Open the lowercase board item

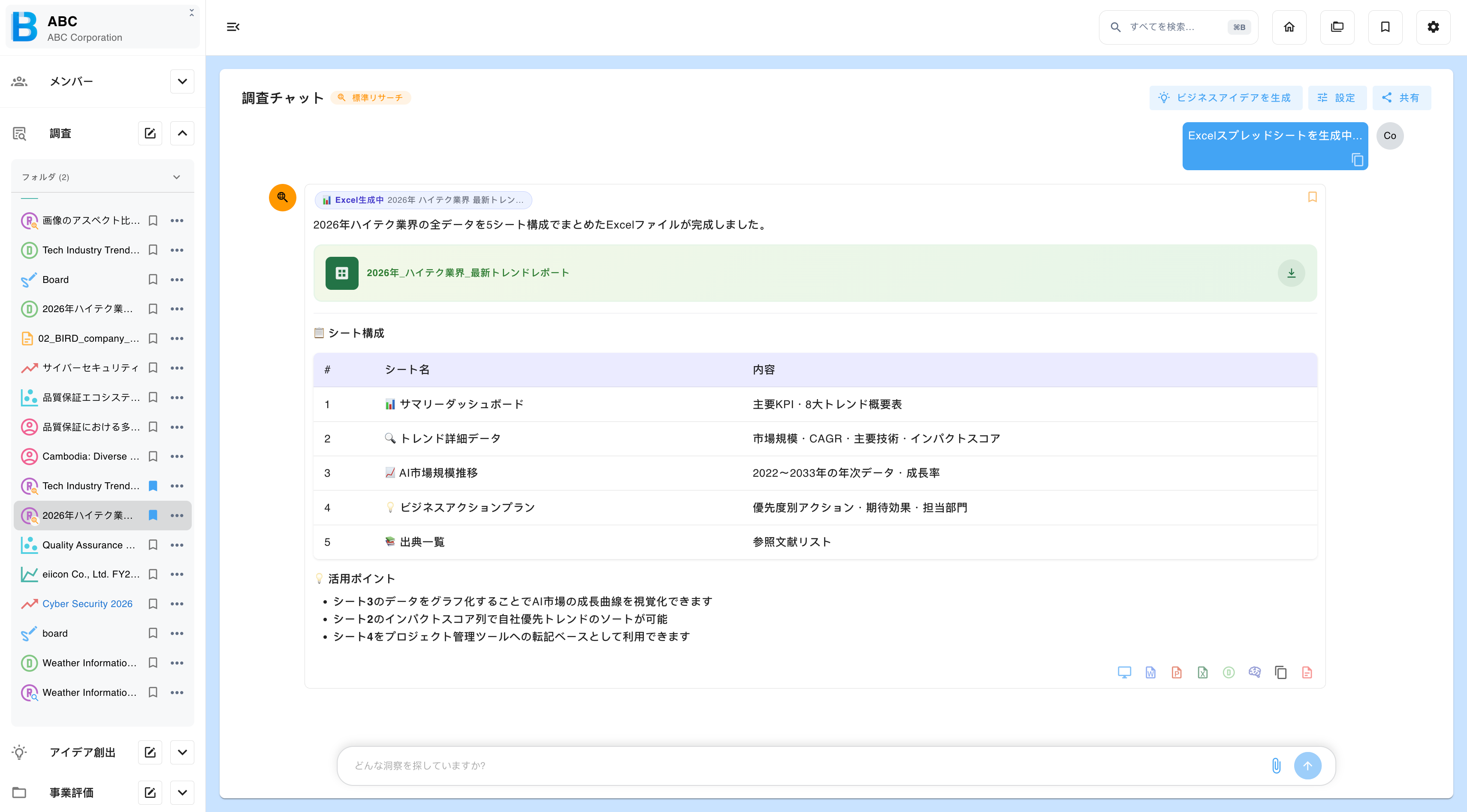54,633
